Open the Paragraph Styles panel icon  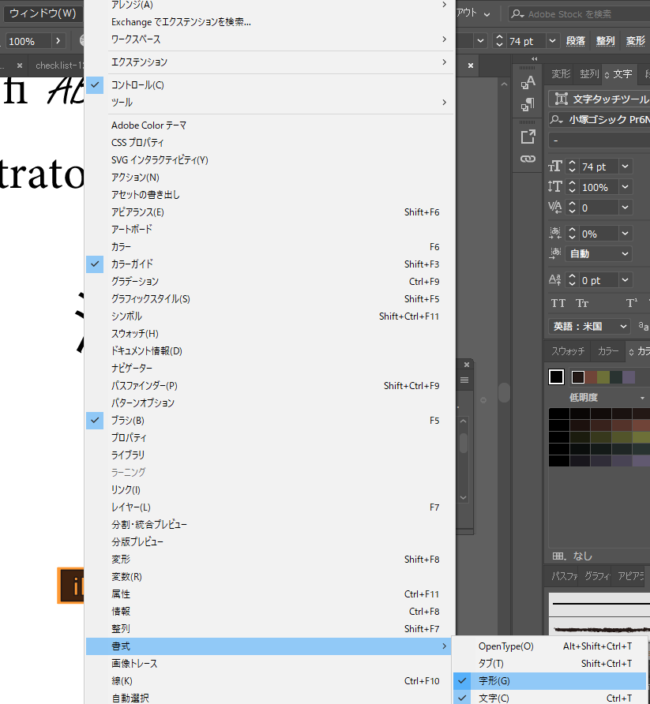pyautogui.click(x=528, y=105)
